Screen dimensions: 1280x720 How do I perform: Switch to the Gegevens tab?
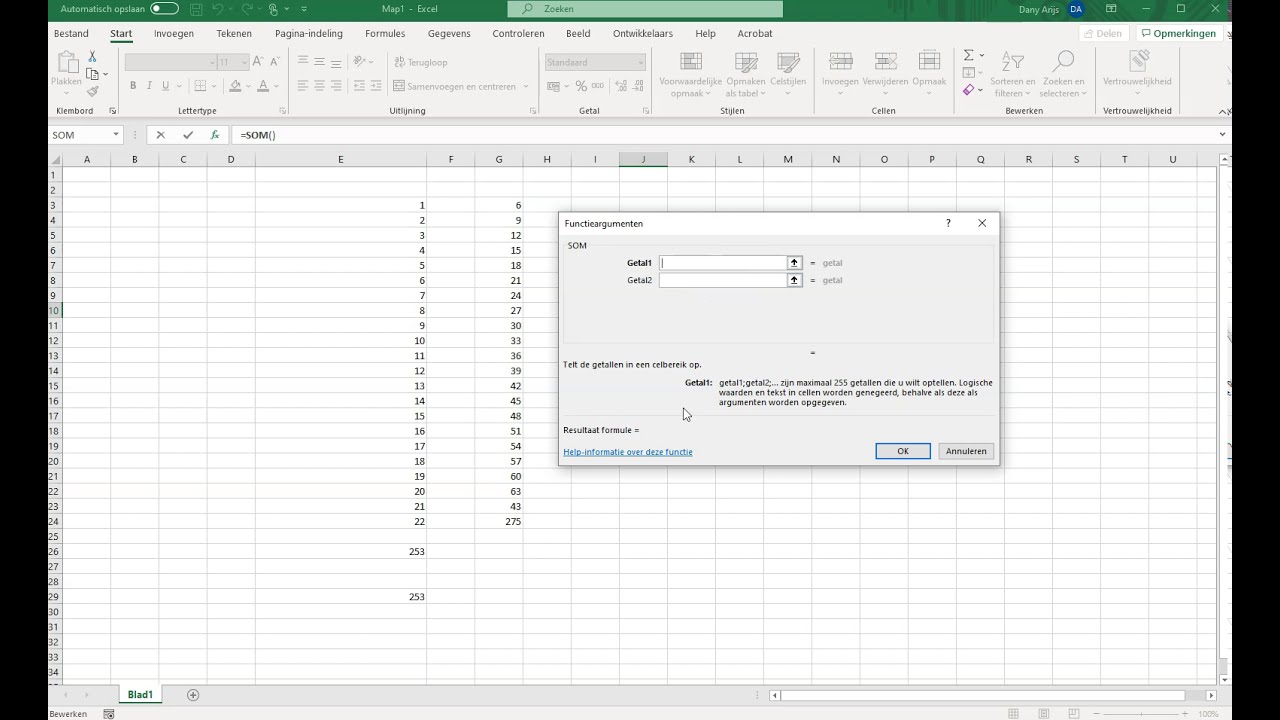click(449, 33)
